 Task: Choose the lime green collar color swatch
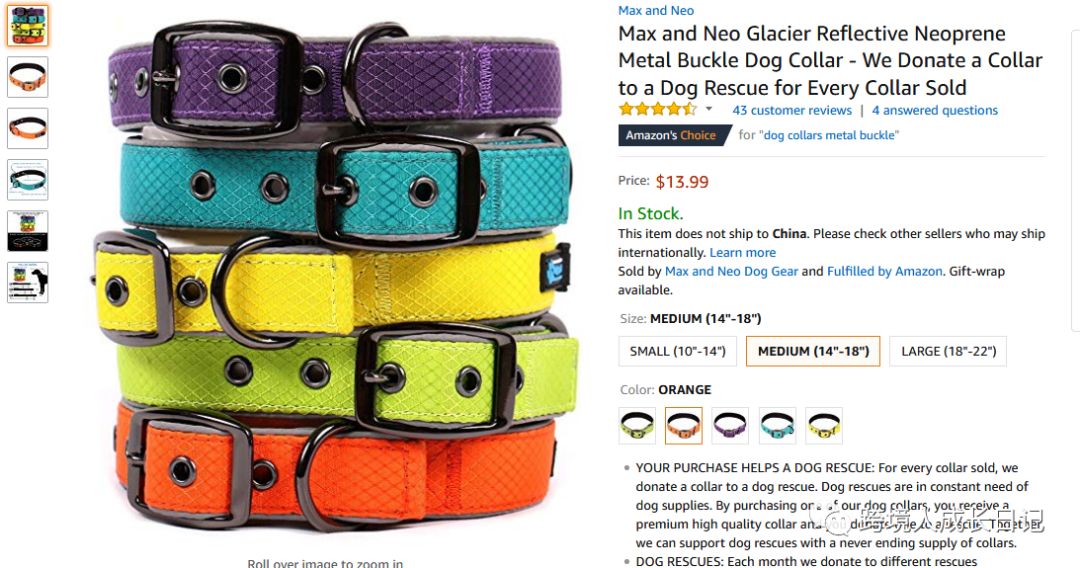coord(637,425)
